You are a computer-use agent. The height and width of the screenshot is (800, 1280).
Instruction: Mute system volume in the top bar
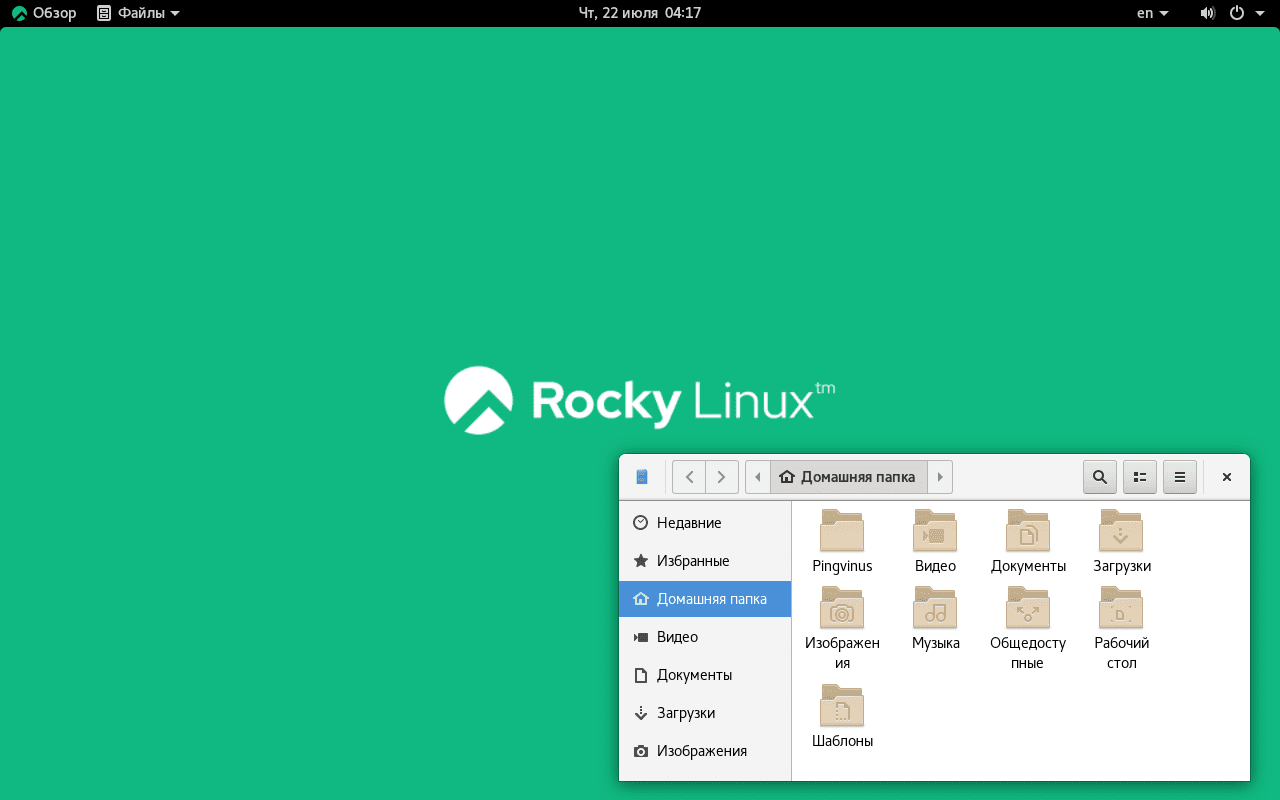[x=1207, y=13]
